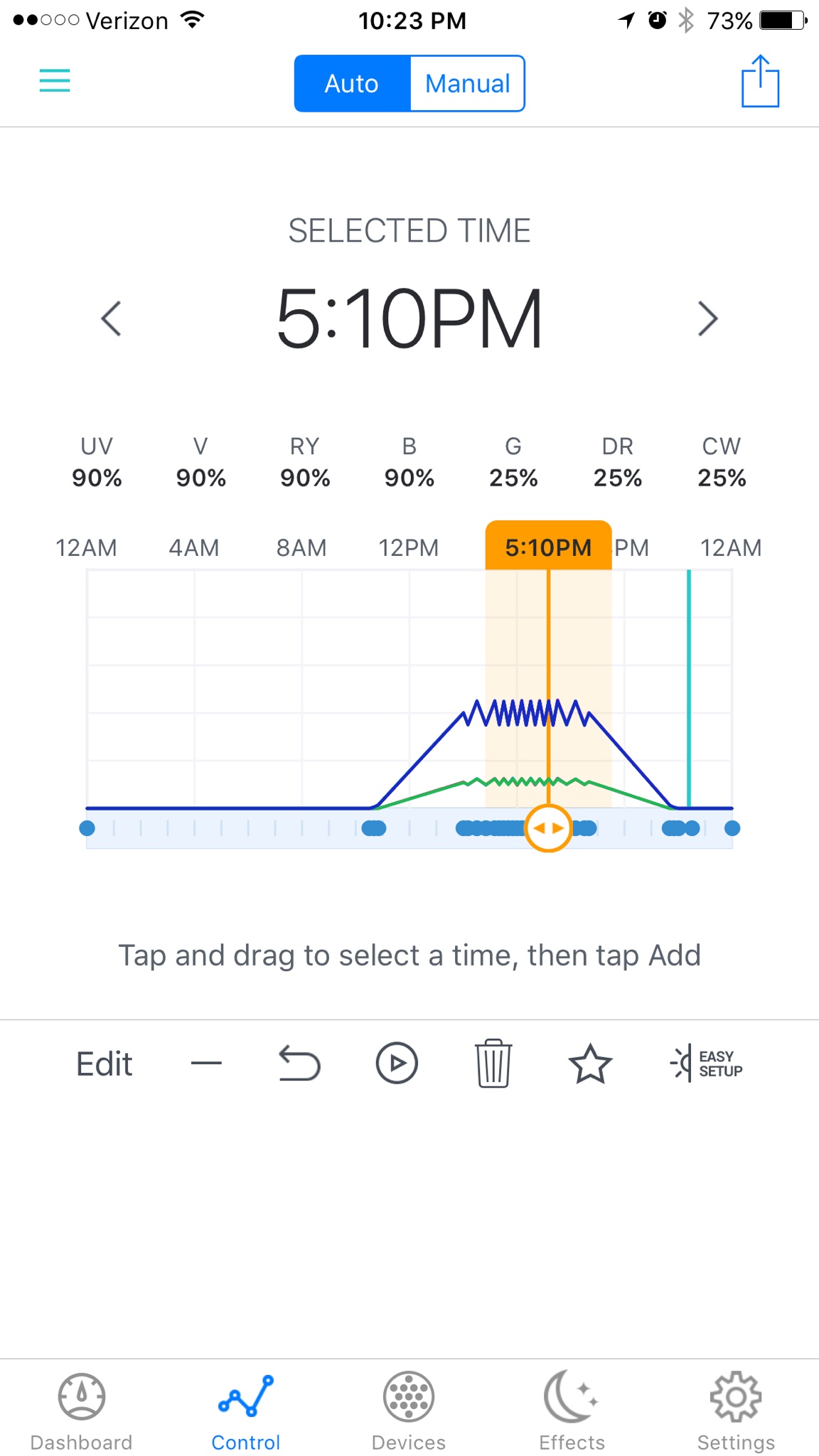Open the hamburger menu
The height and width of the screenshot is (1456, 819).
55,80
